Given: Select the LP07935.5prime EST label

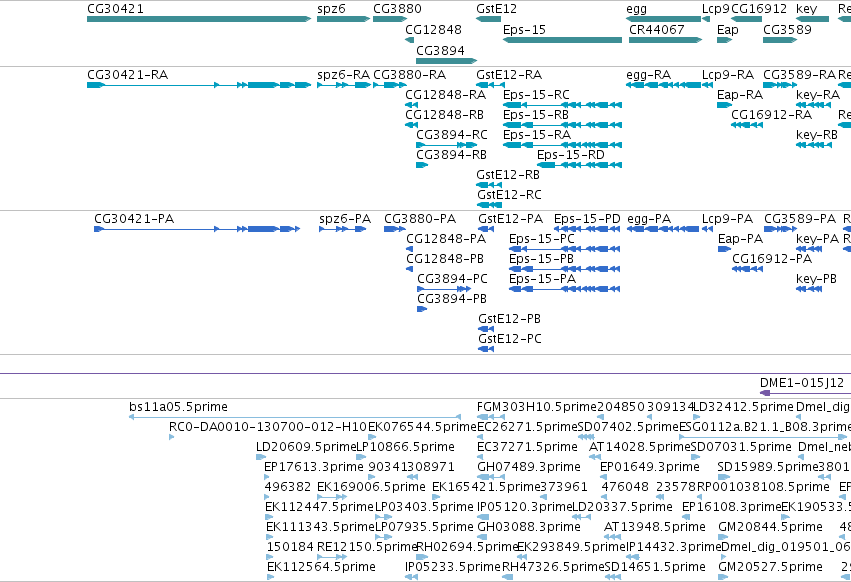Looking at the screenshot, I should (424, 527).
